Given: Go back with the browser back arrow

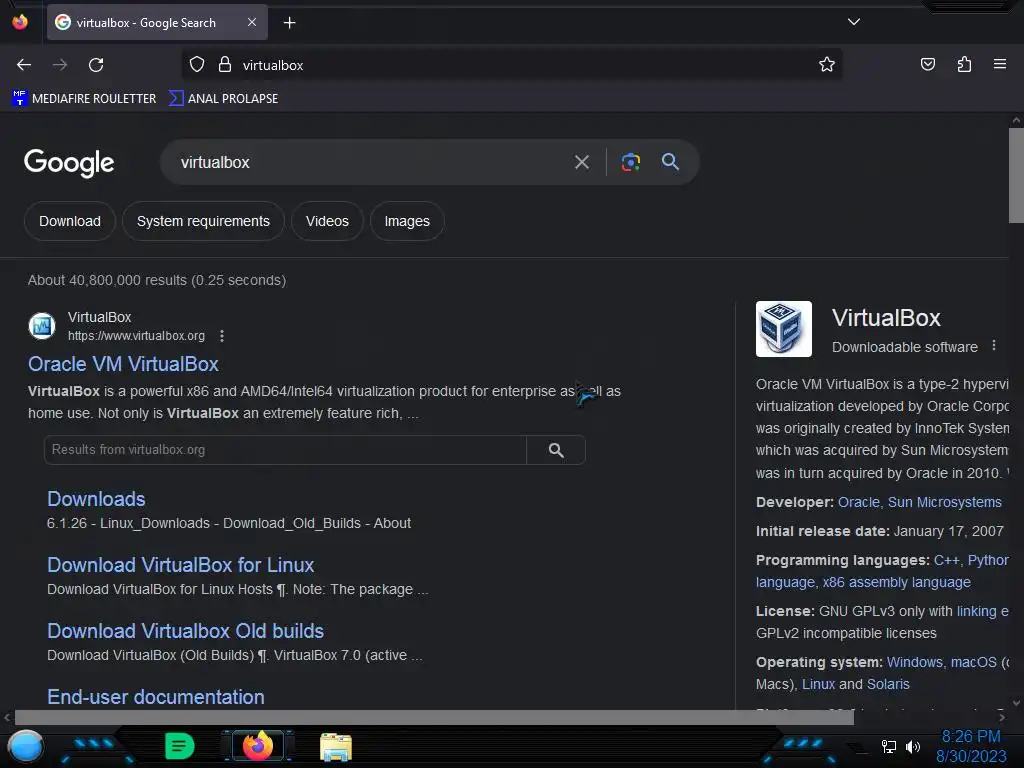Looking at the screenshot, I should [24, 65].
